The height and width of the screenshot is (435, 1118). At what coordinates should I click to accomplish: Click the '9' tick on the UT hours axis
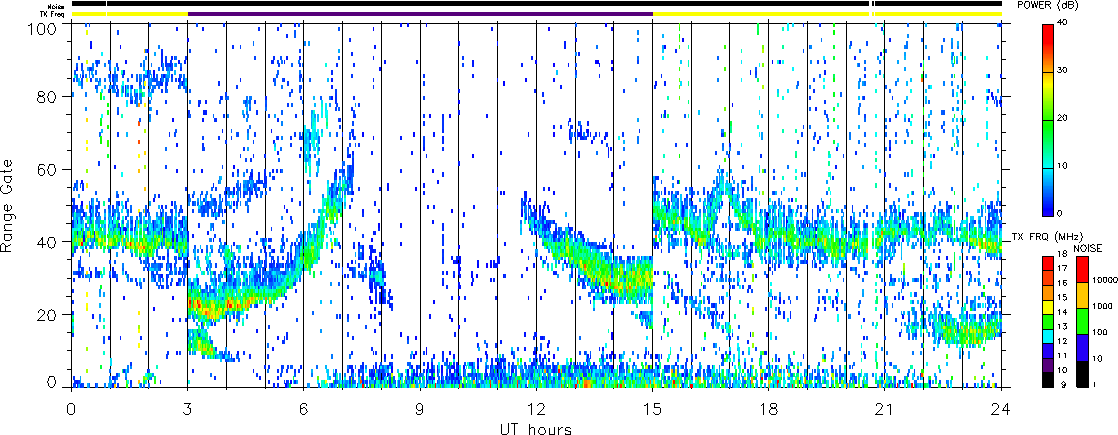[420, 409]
